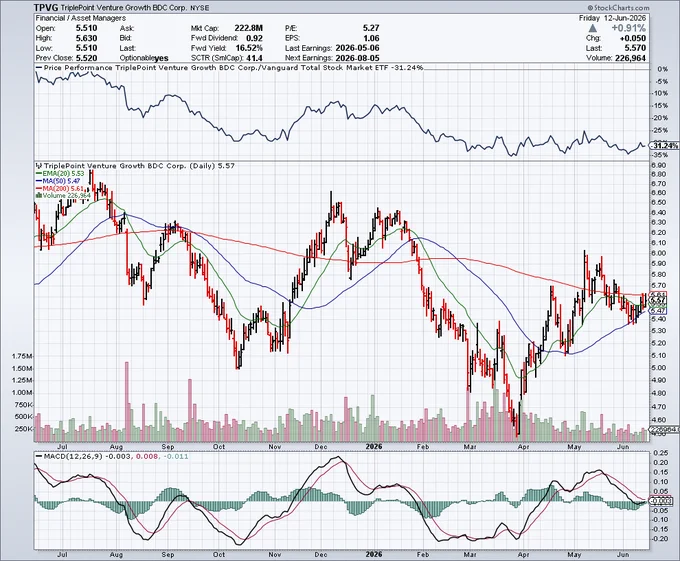This screenshot has height=561, width=680.
Task: Click the 2026 year label under the volume bars
Action: point(374,447)
